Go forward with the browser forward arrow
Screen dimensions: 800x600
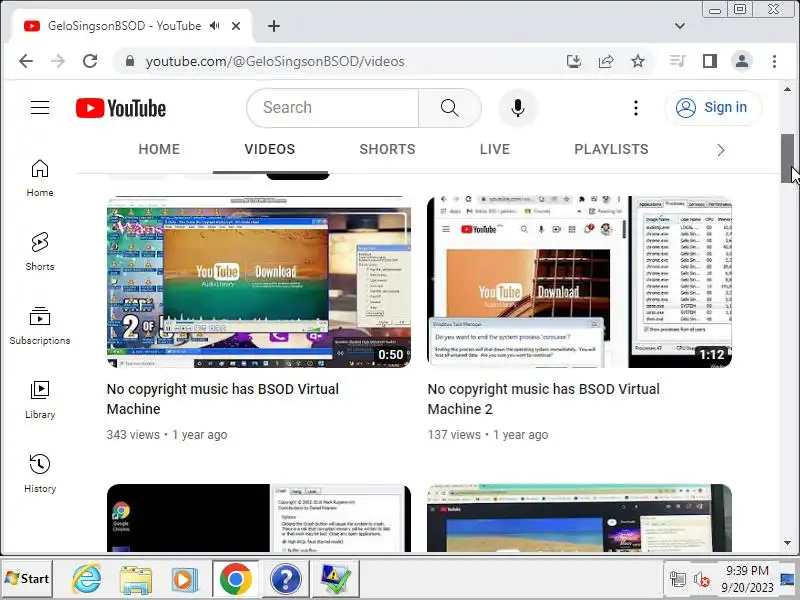[58, 61]
